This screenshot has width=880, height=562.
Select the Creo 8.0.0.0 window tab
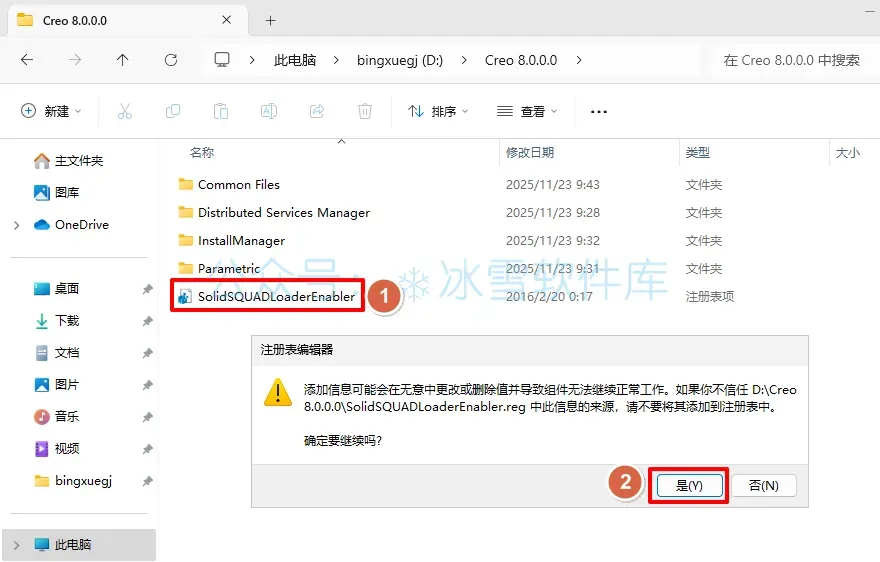(x=128, y=21)
